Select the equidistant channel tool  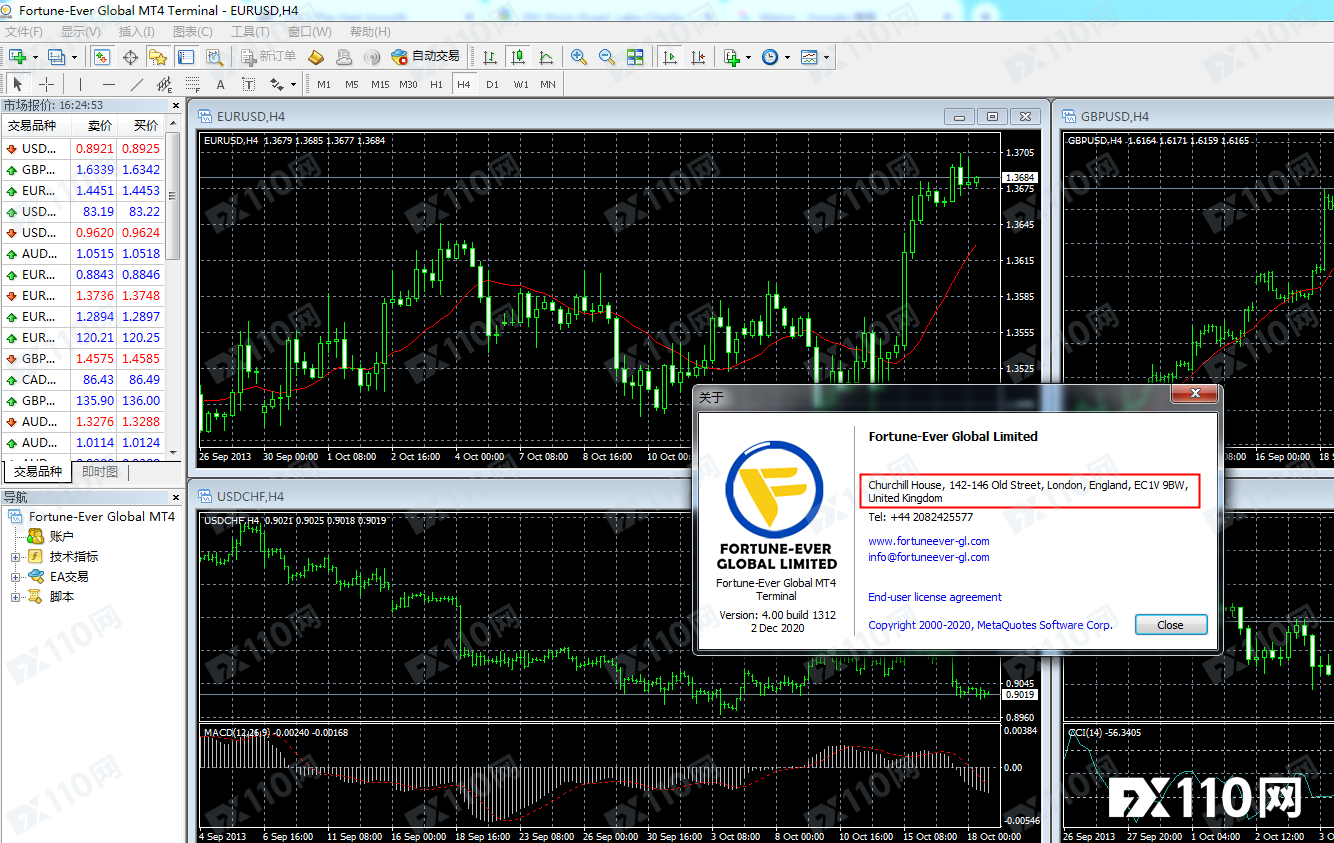point(165,84)
